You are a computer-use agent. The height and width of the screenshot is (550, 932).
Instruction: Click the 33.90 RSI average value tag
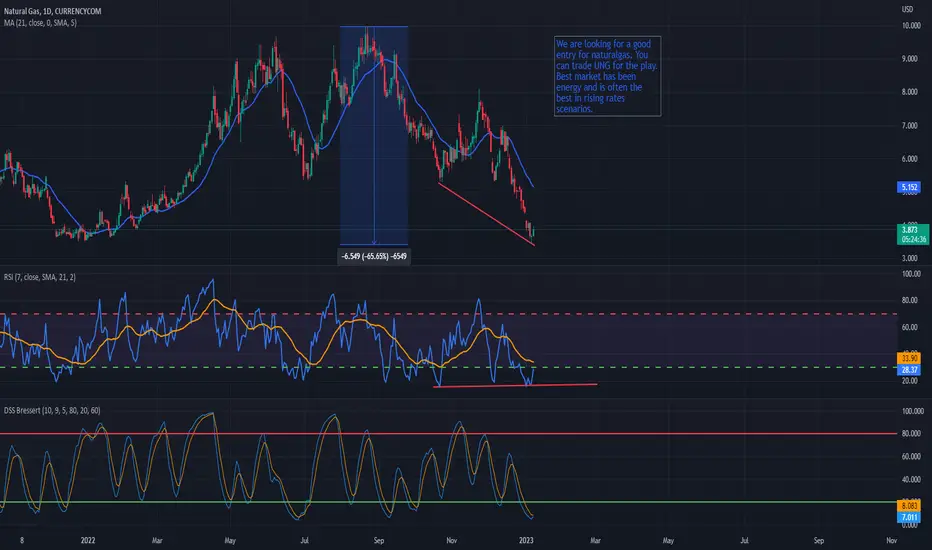(x=909, y=358)
